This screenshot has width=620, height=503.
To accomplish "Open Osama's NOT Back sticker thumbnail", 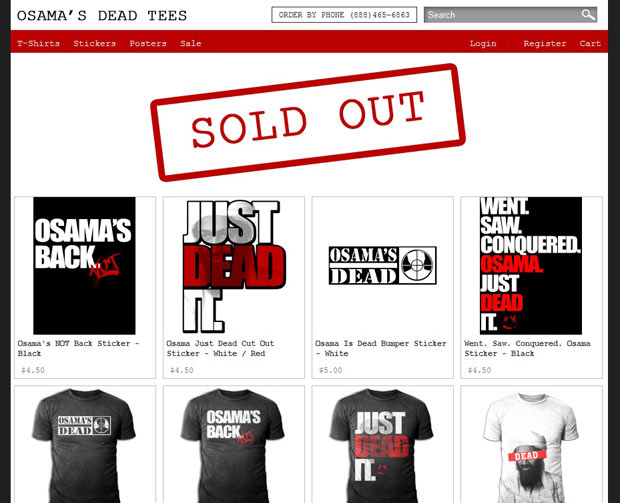I will [84, 266].
